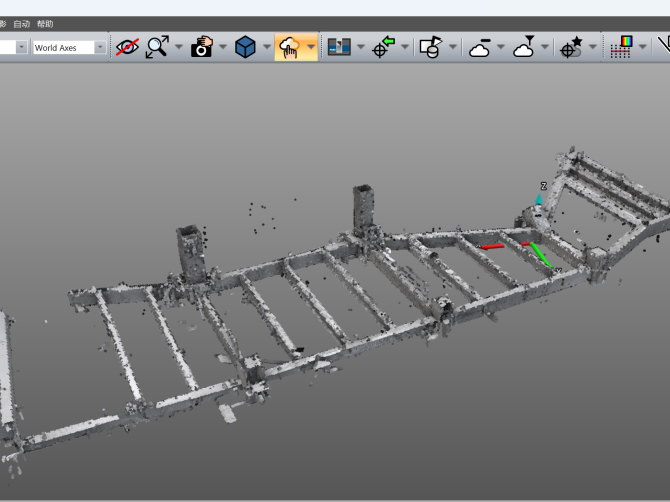
Task: Click the cloud with minus line icon
Action: [480, 47]
